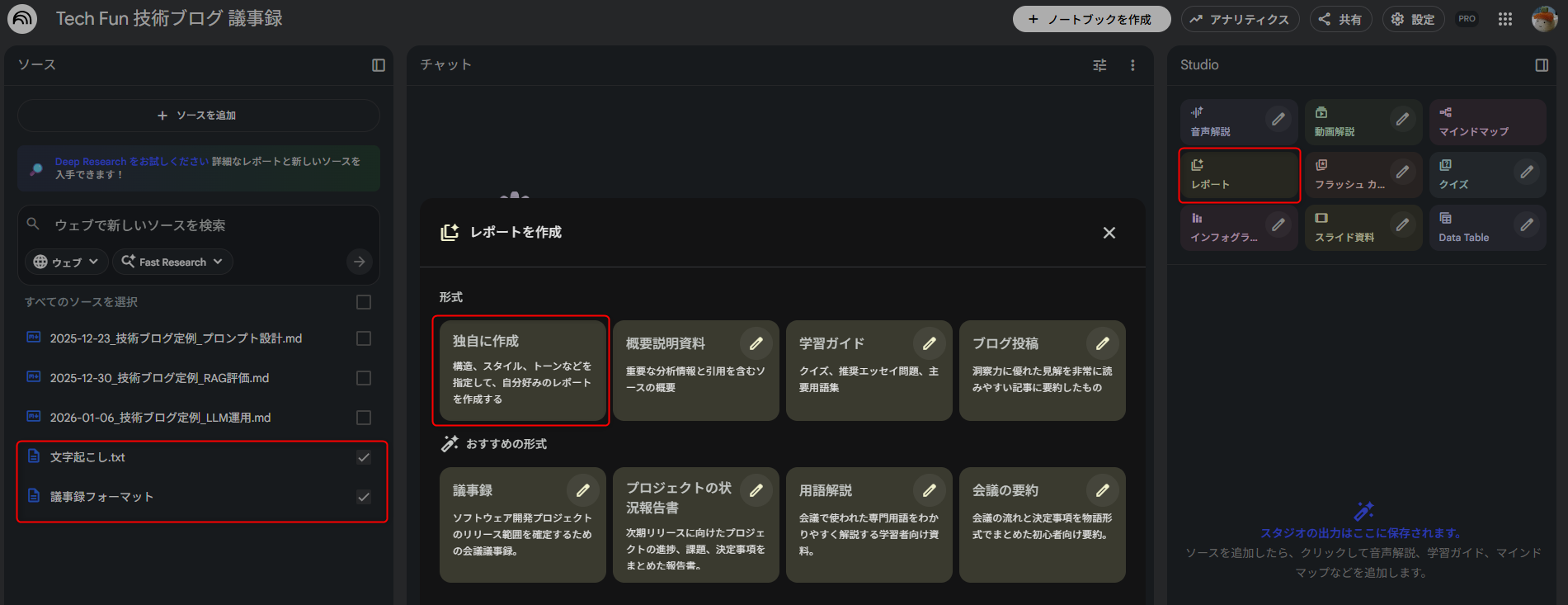Open the Fast Research mode dropdown
Screen dimensions: 1568x605
click(172, 262)
